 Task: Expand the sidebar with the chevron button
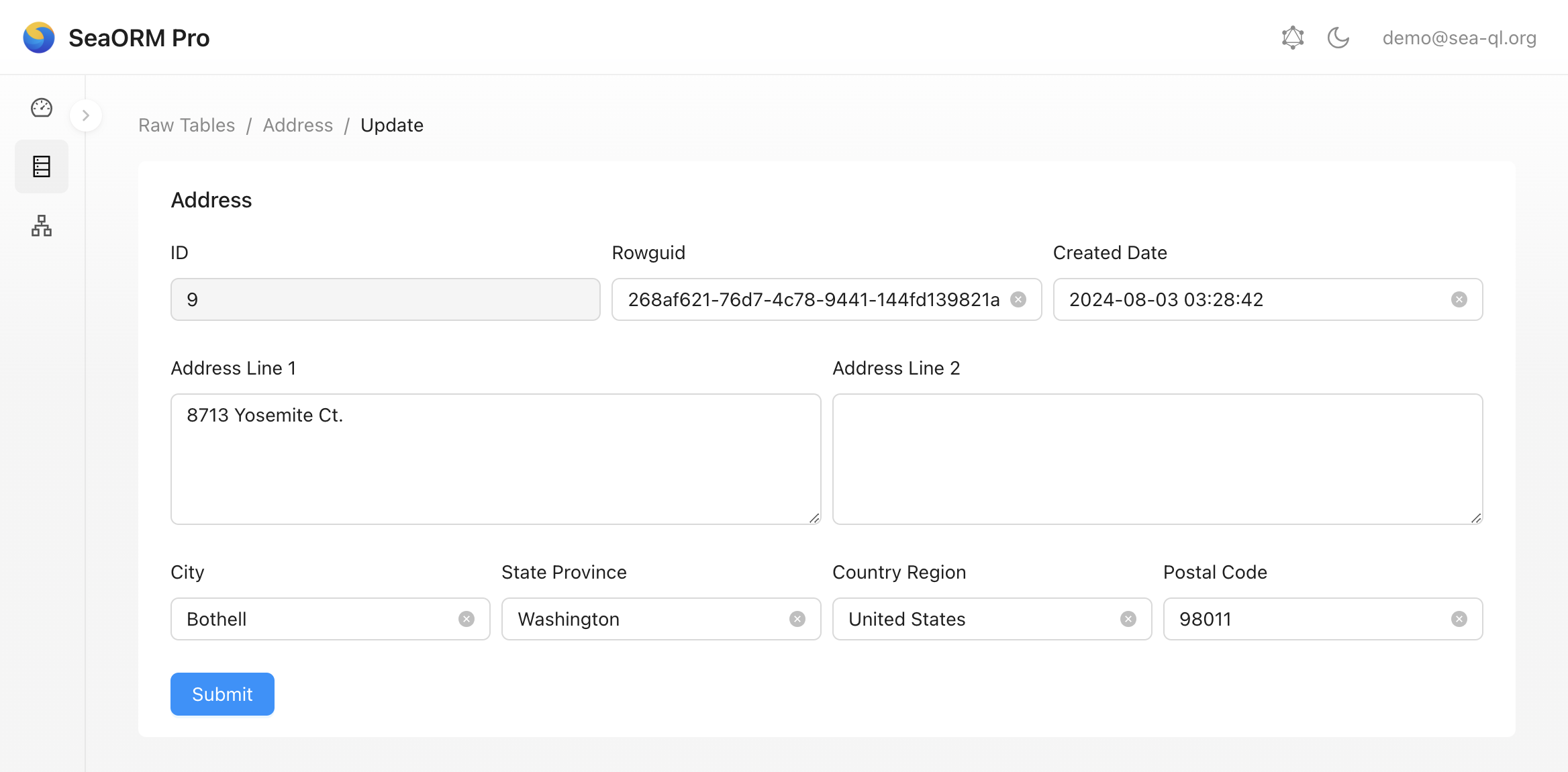tap(86, 115)
